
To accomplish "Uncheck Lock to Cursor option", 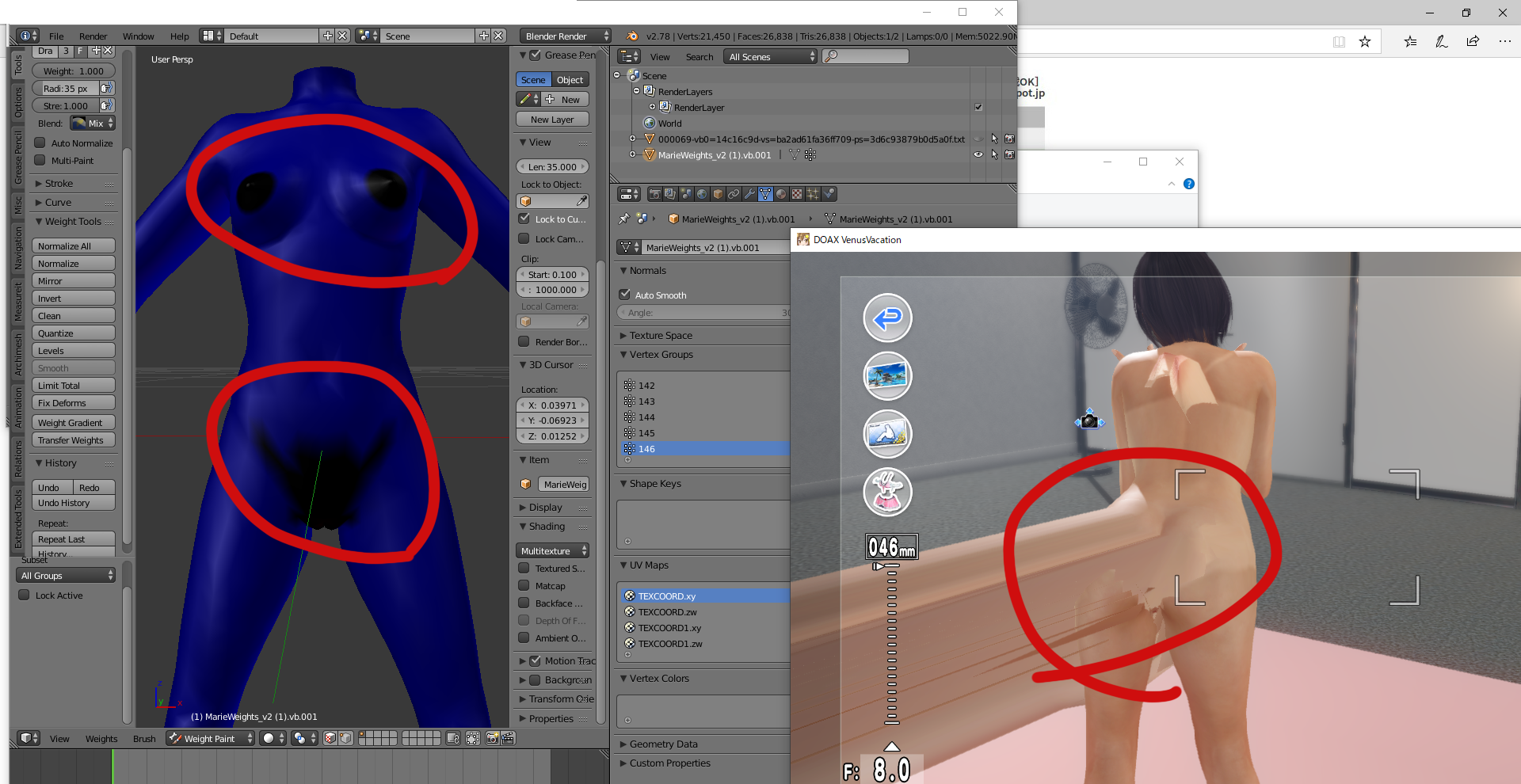I will (524, 219).
